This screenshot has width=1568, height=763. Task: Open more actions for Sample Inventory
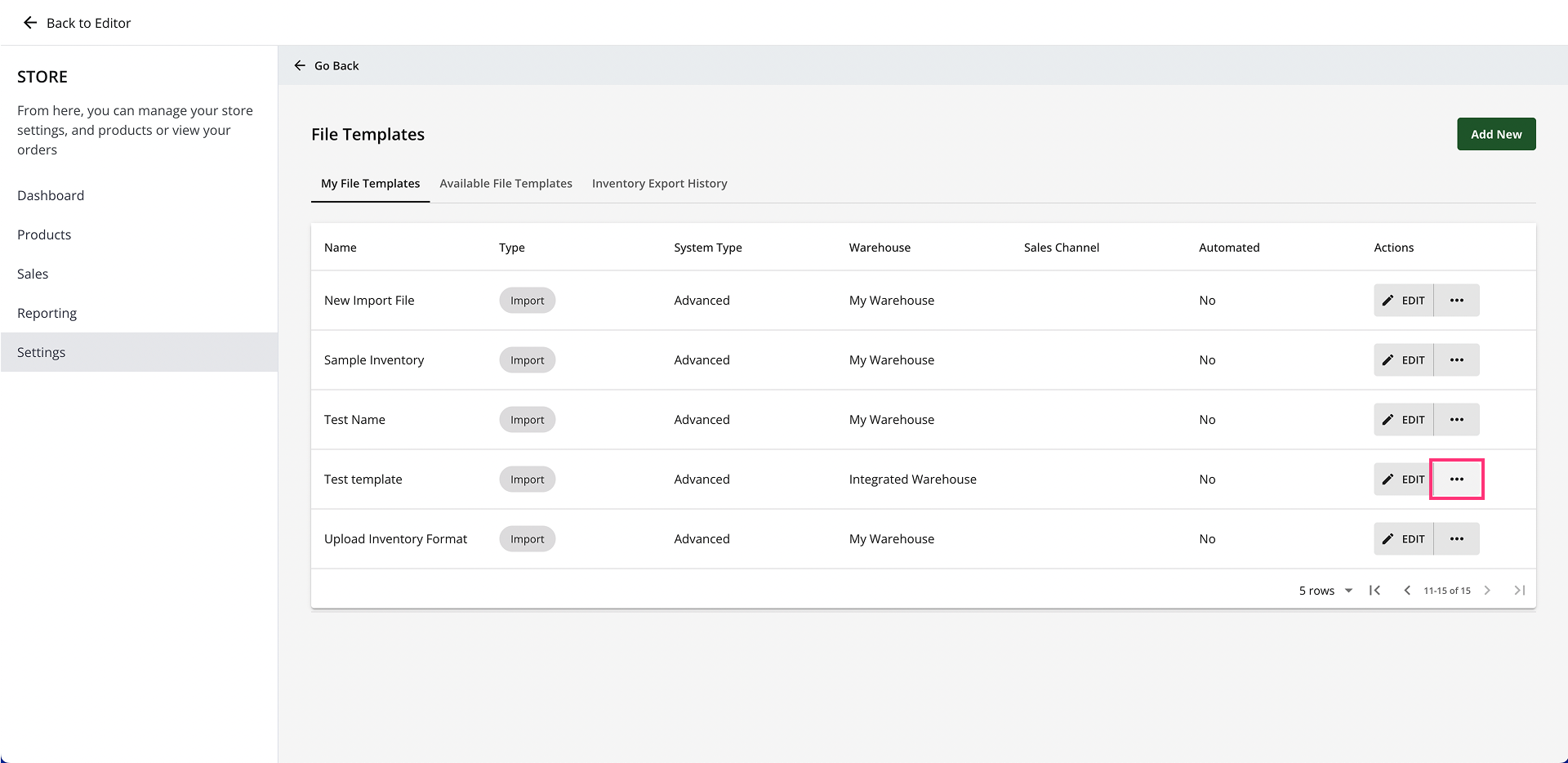click(1457, 360)
